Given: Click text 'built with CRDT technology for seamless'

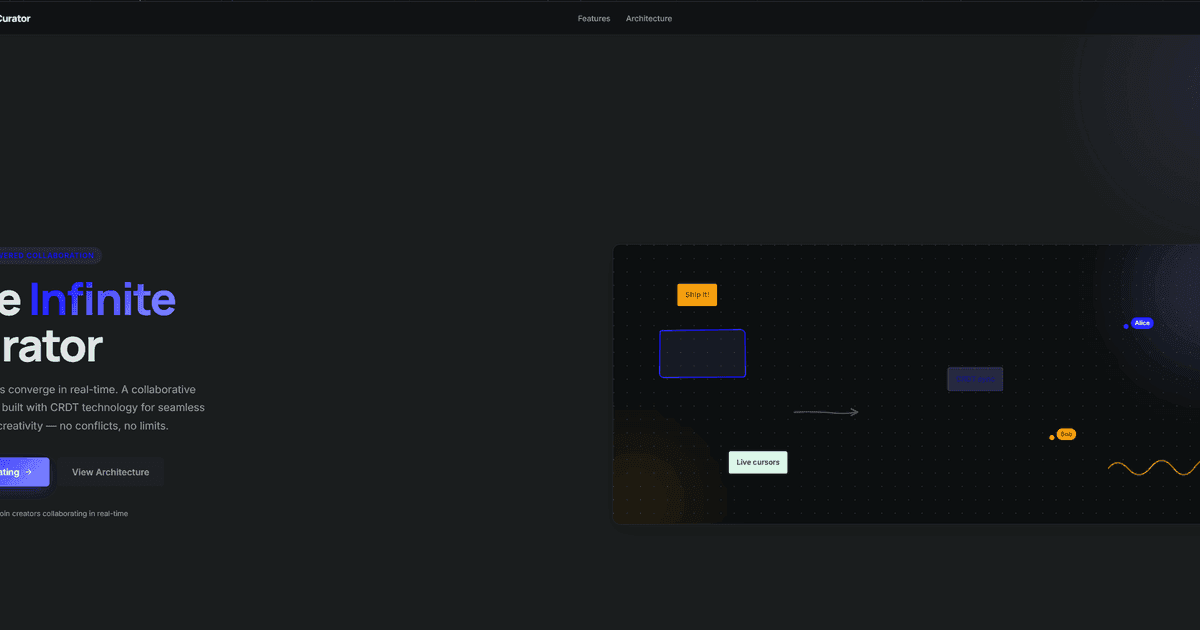Looking at the screenshot, I should click(104, 407).
